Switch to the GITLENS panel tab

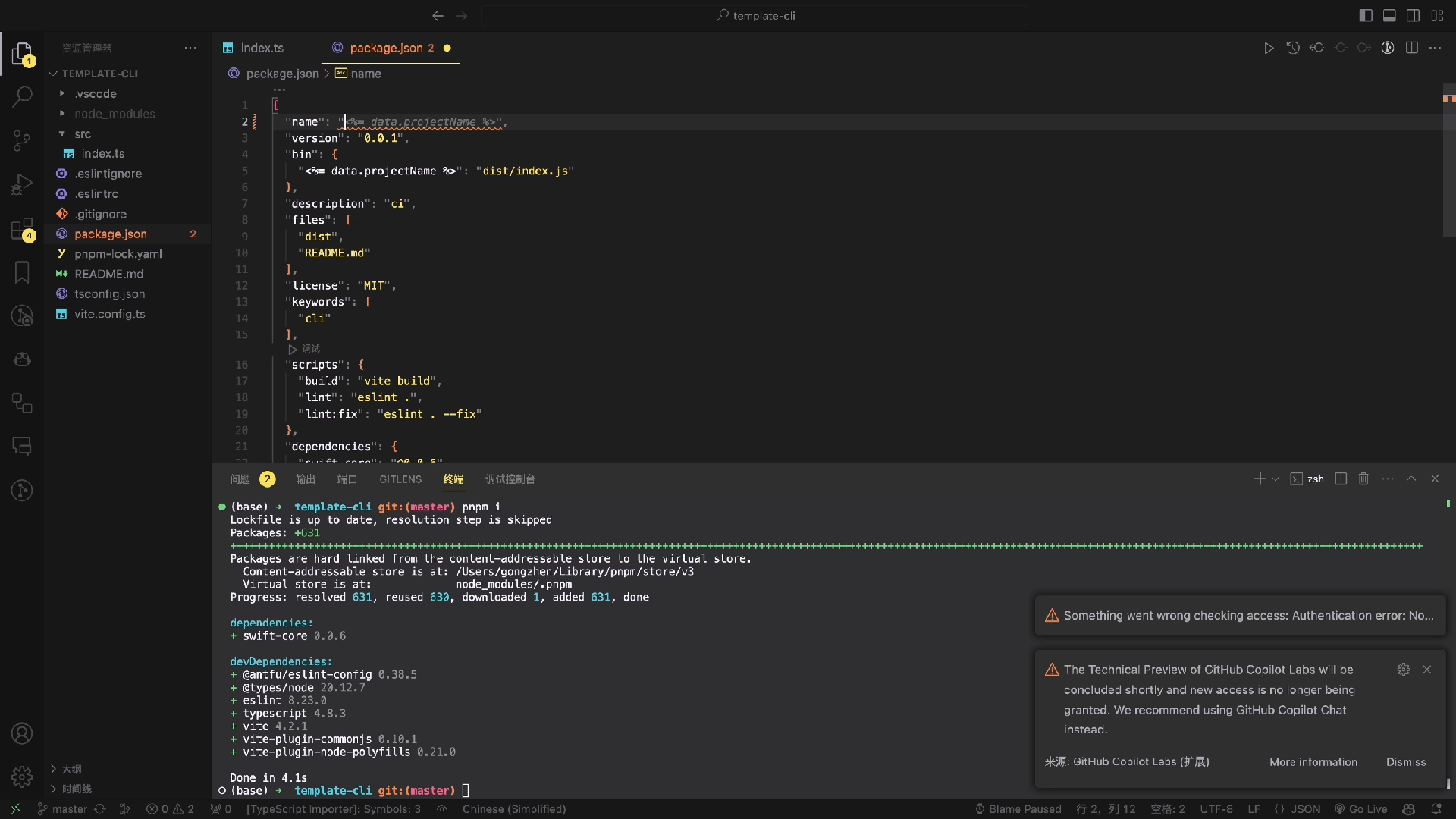coord(400,479)
